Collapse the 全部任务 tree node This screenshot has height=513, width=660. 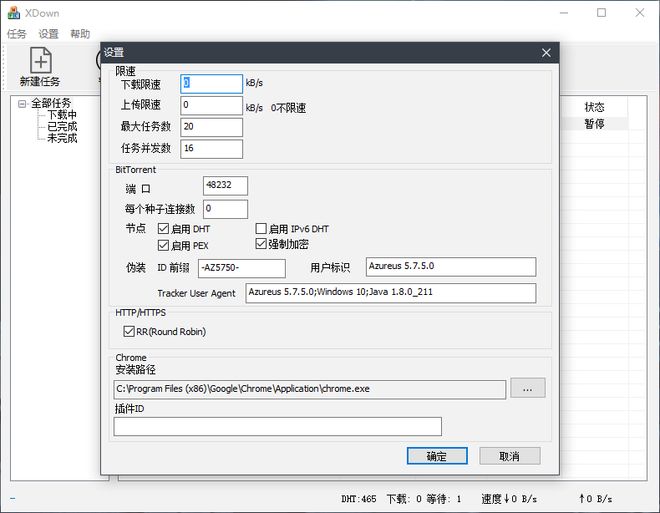click(x=22, y=103)
